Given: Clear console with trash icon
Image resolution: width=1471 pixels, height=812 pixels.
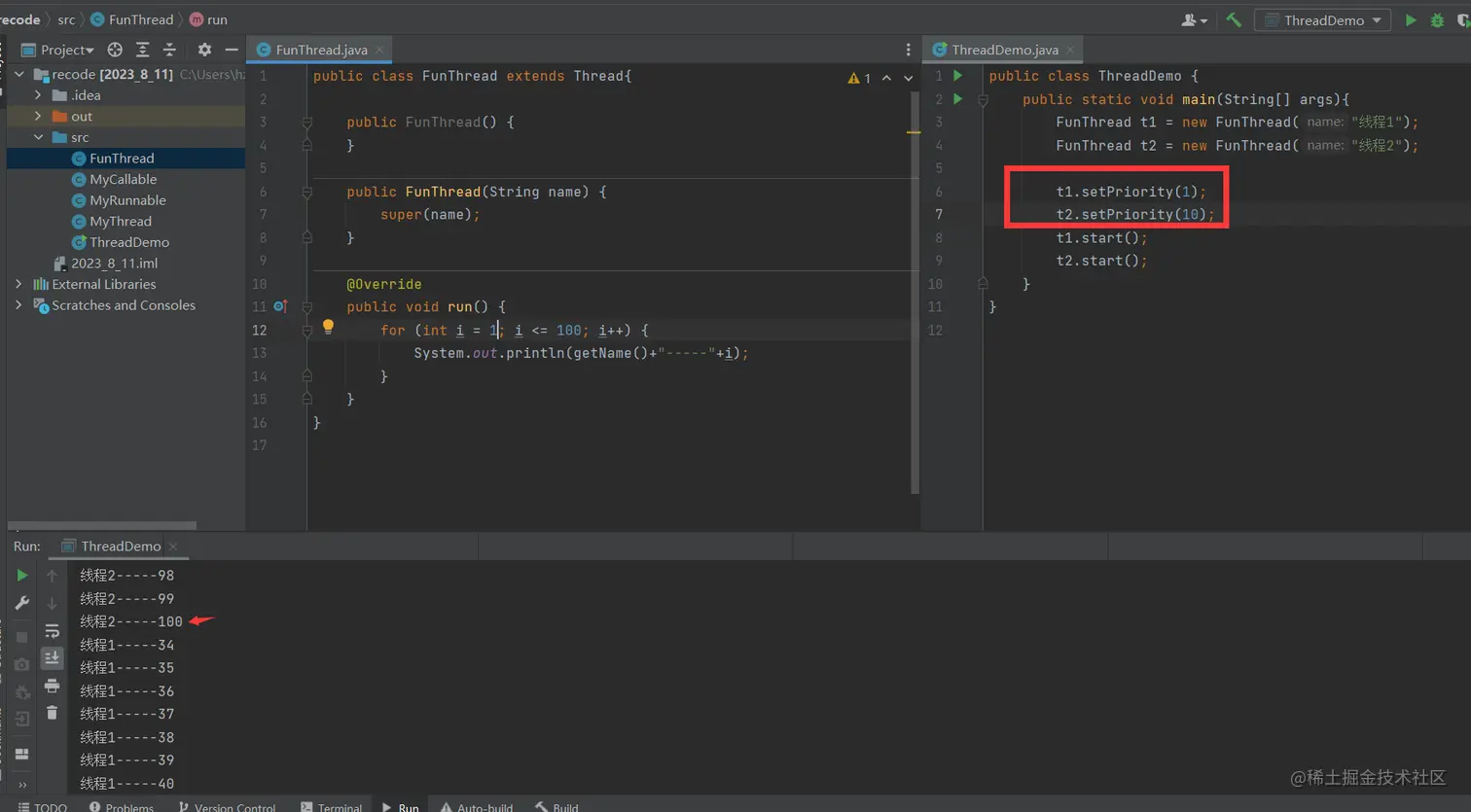Looking at the screenshot, I should click(x=53, y=713).
